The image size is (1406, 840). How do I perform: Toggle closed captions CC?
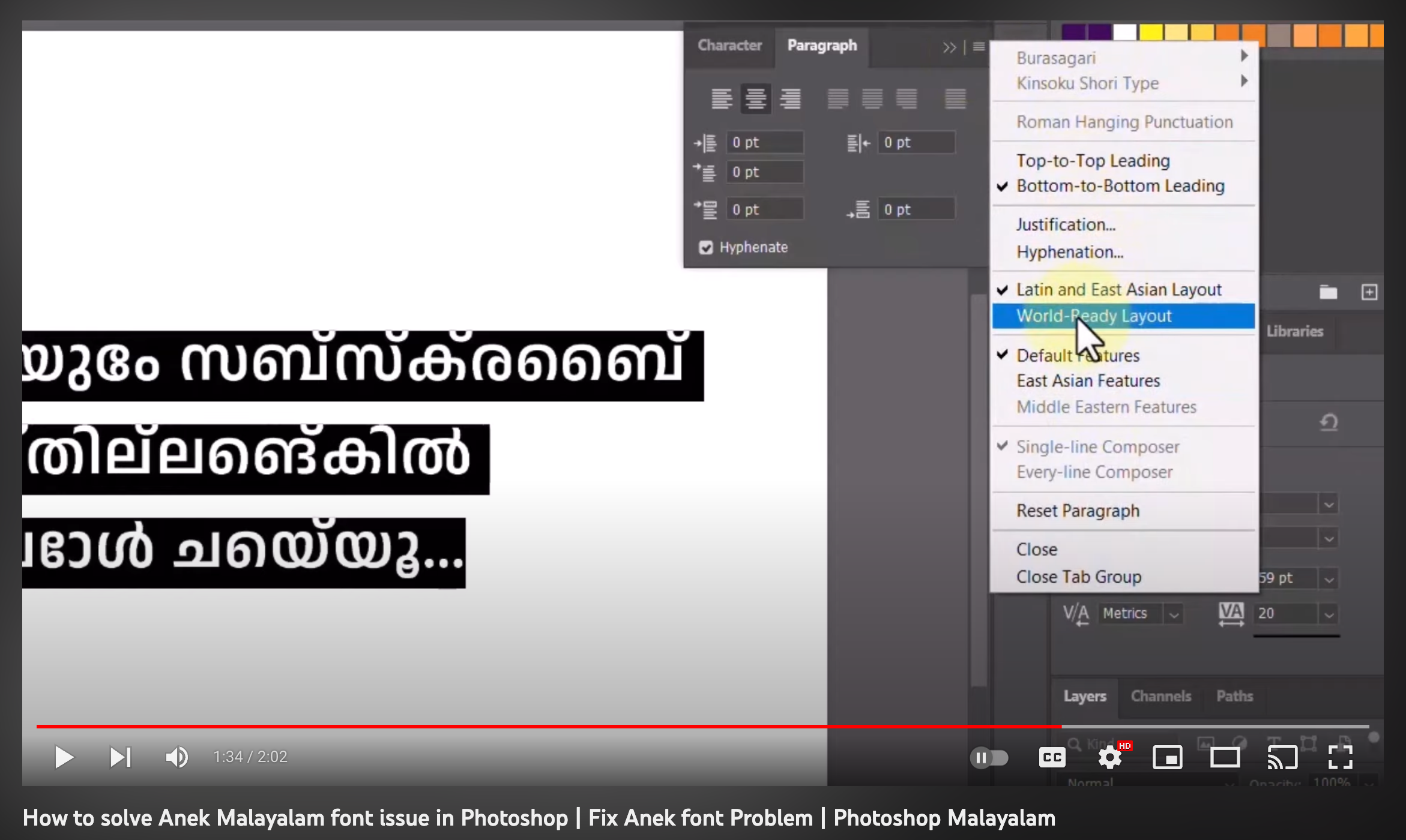[1052, 758]
